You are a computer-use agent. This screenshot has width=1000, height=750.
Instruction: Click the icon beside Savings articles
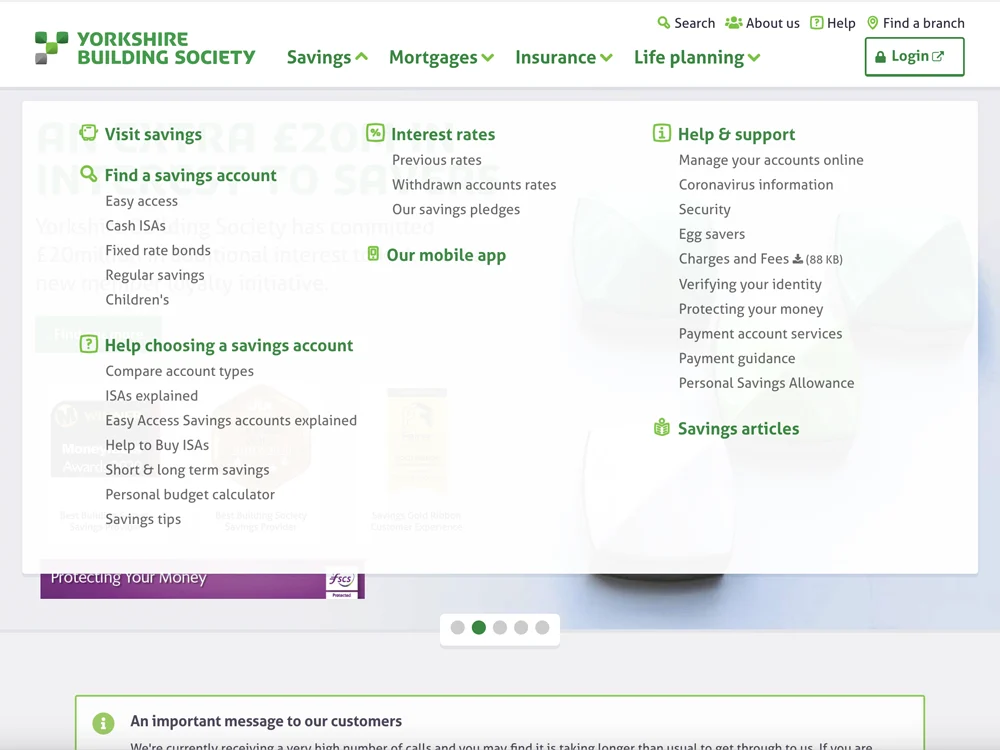tap(662, 427)
